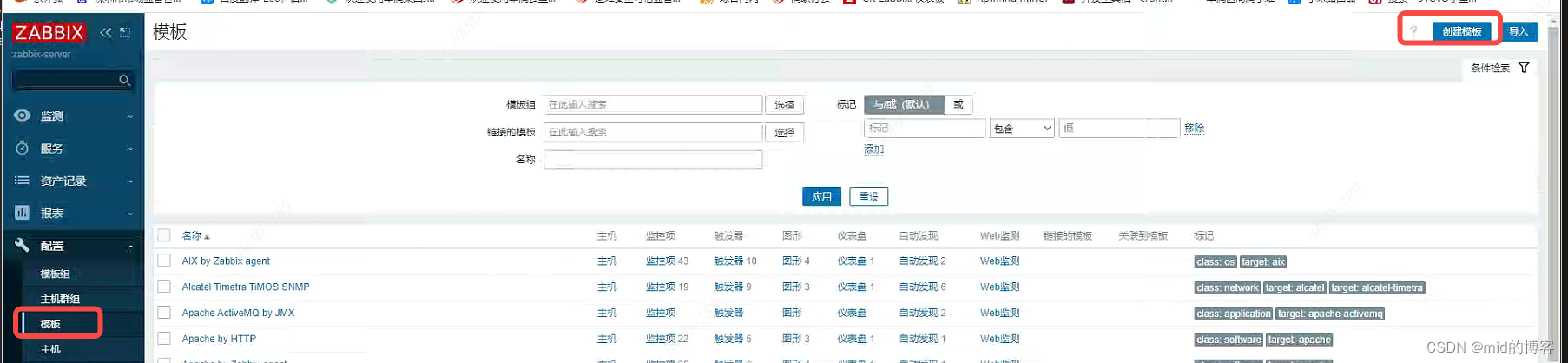Check the Alcatel Timetra TiMOS SNMP row

164,287
